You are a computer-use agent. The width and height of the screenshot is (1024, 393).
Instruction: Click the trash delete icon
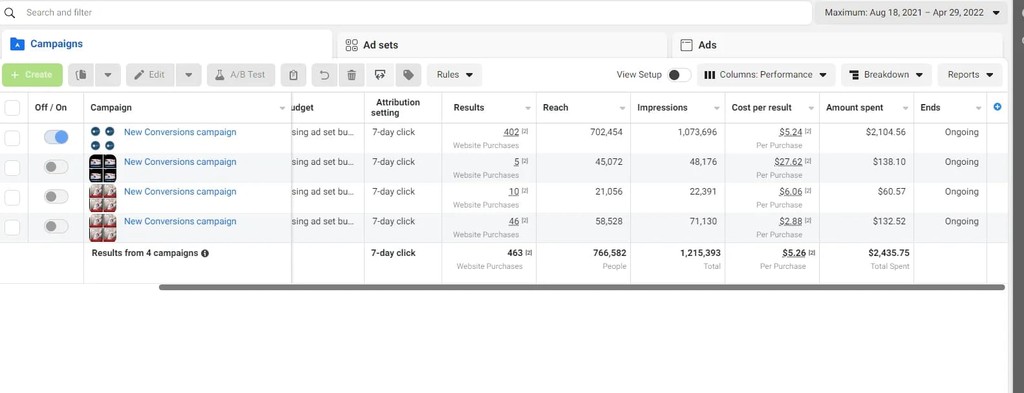point(351,74)
